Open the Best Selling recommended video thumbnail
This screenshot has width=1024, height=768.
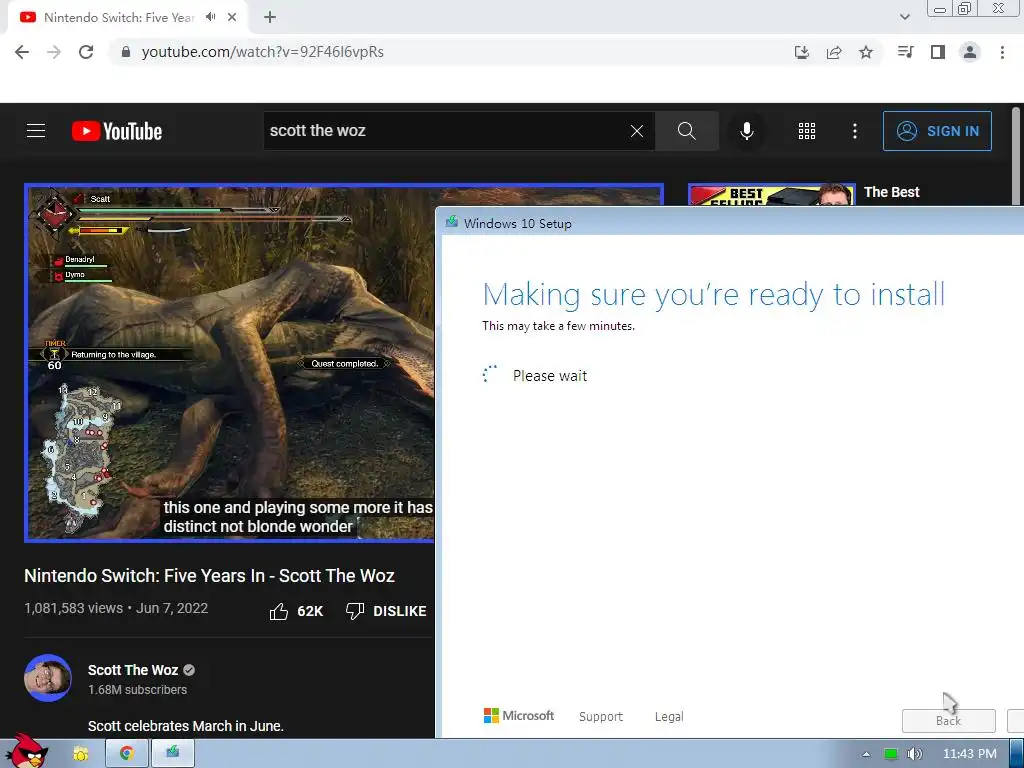point(771,195)
